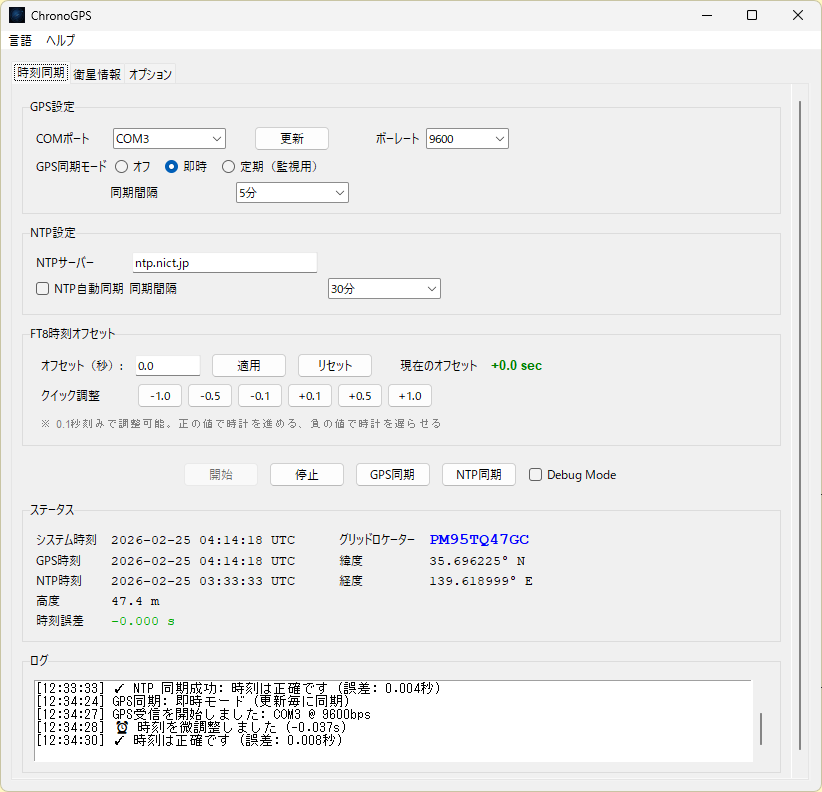Switch to the オプション tab

151,74
